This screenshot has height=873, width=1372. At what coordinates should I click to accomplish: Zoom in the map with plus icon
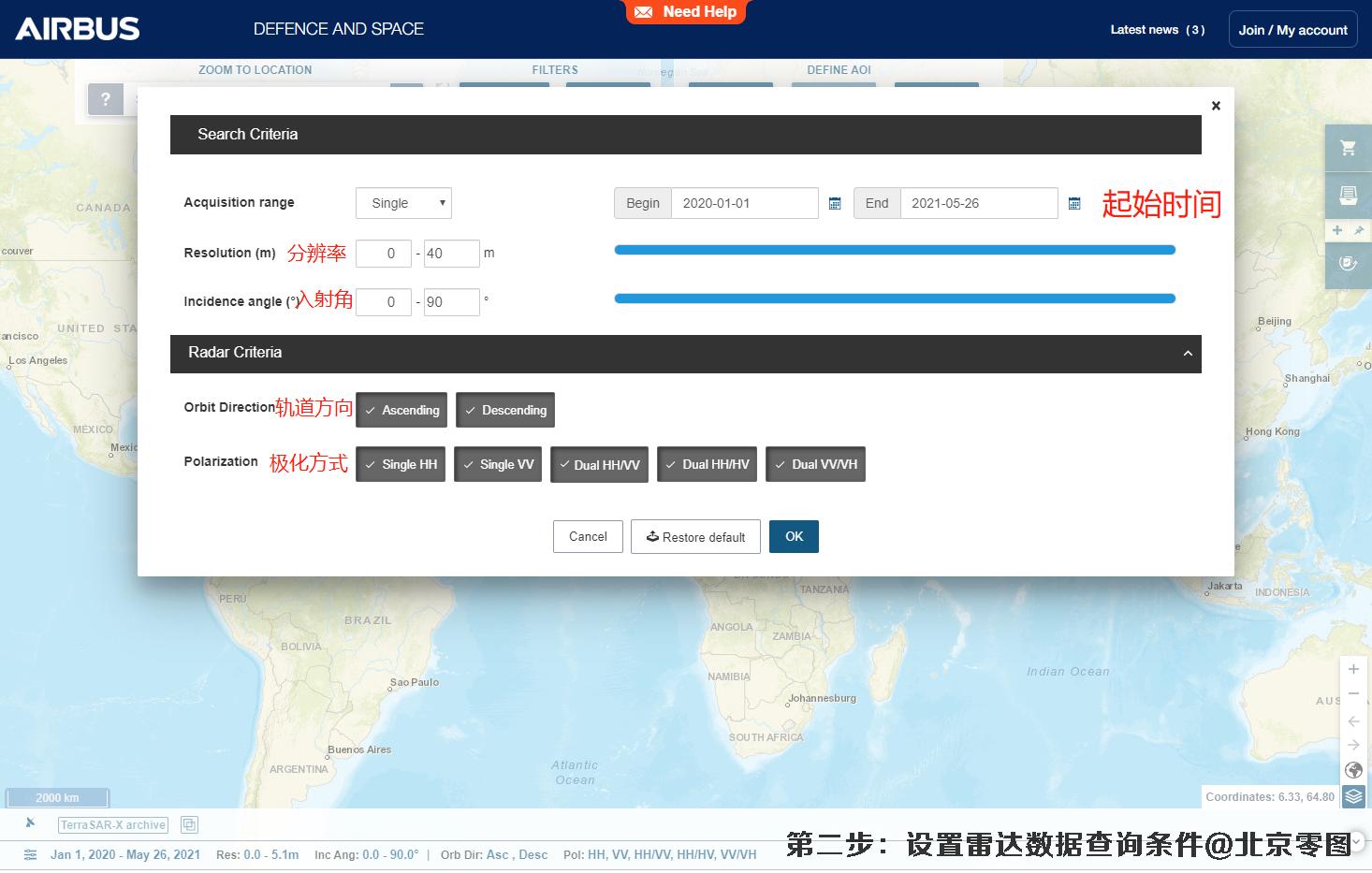click(1353, 669)
